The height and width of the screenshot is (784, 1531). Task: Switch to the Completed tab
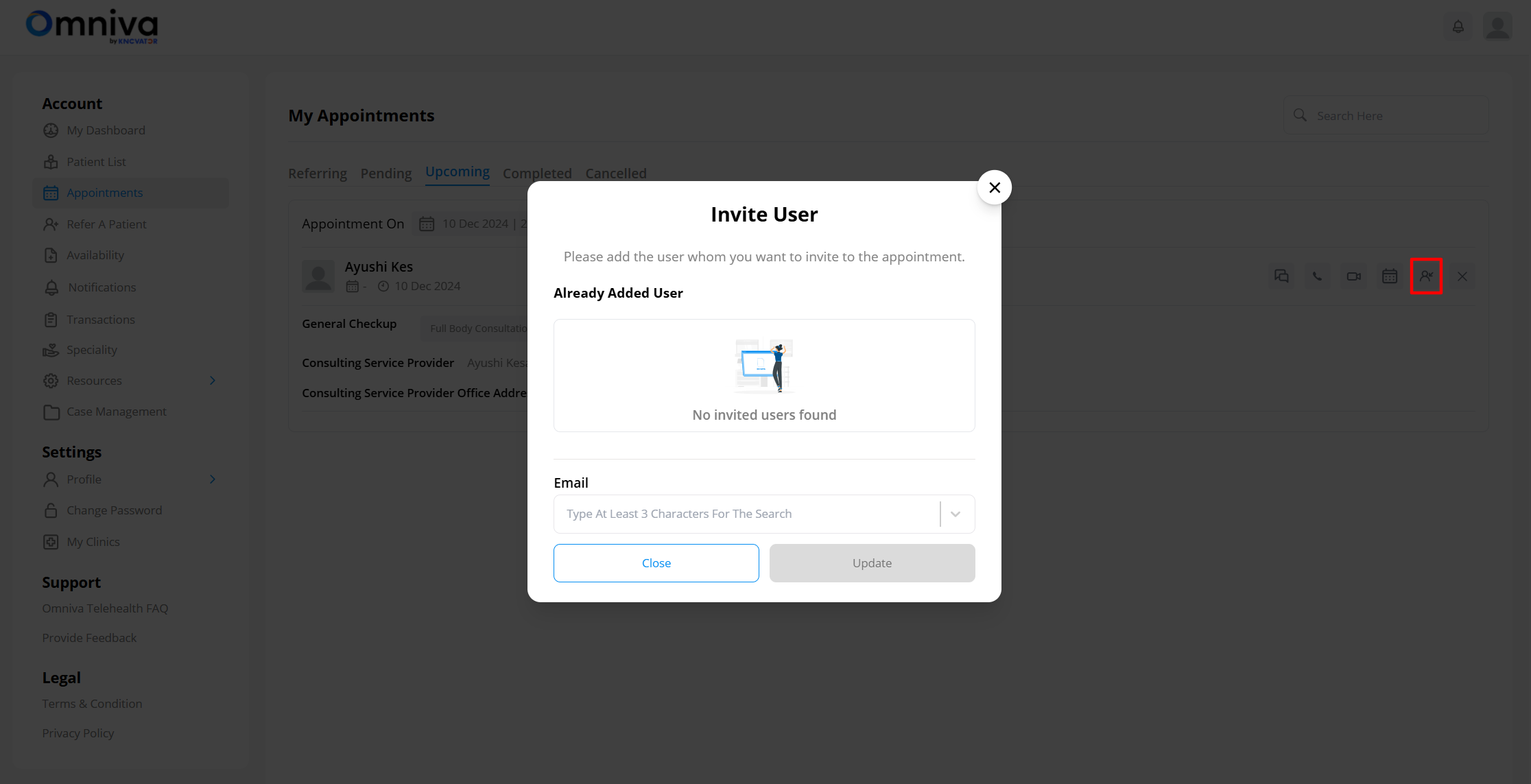pos(537,174)
